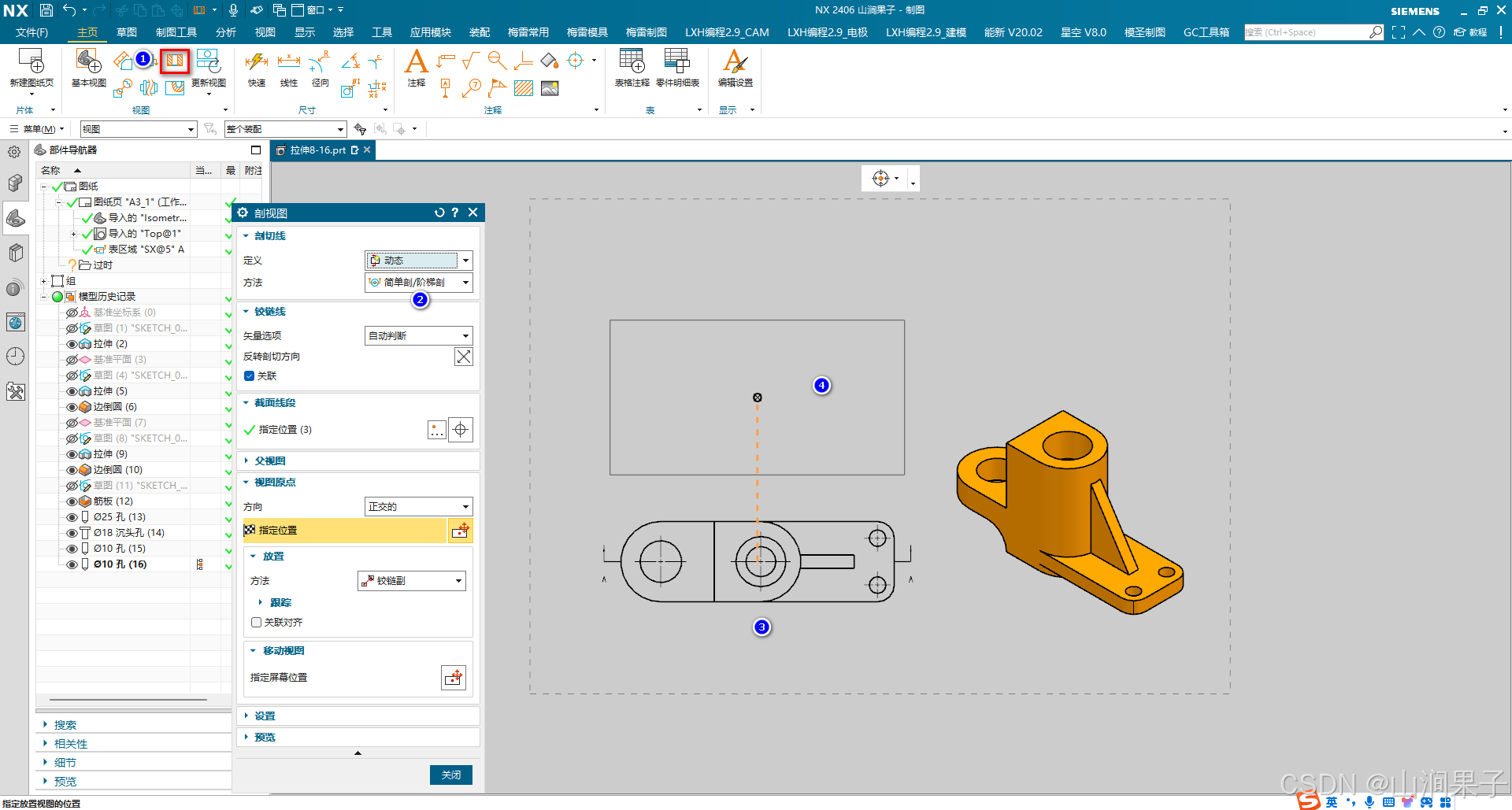Click the Tabular Note (表格注释) icon
Screen dimensions: 1512x810
pyautogui.click(x=632, y=61)
